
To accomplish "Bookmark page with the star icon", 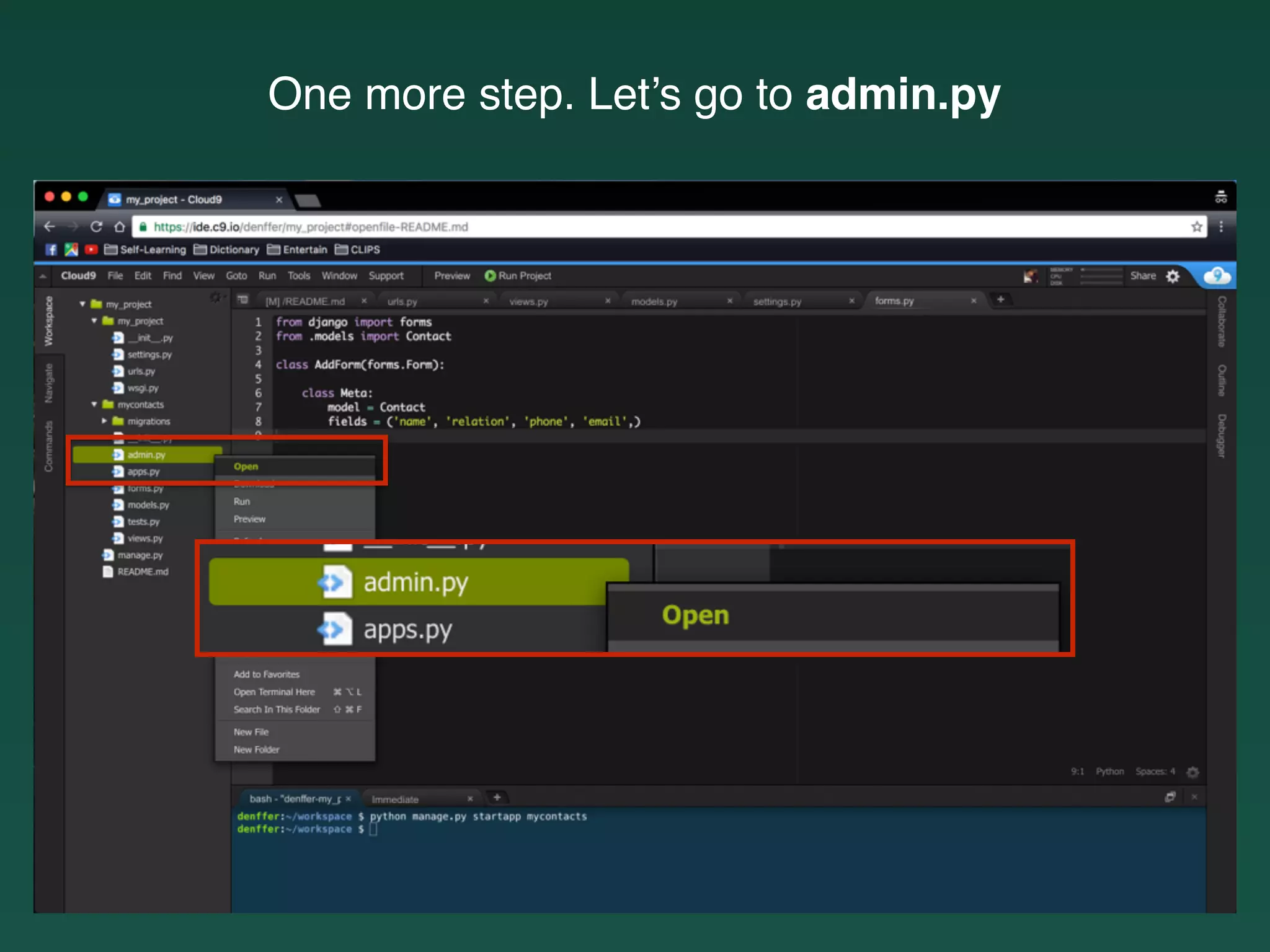I will (x=1196, y=227).
